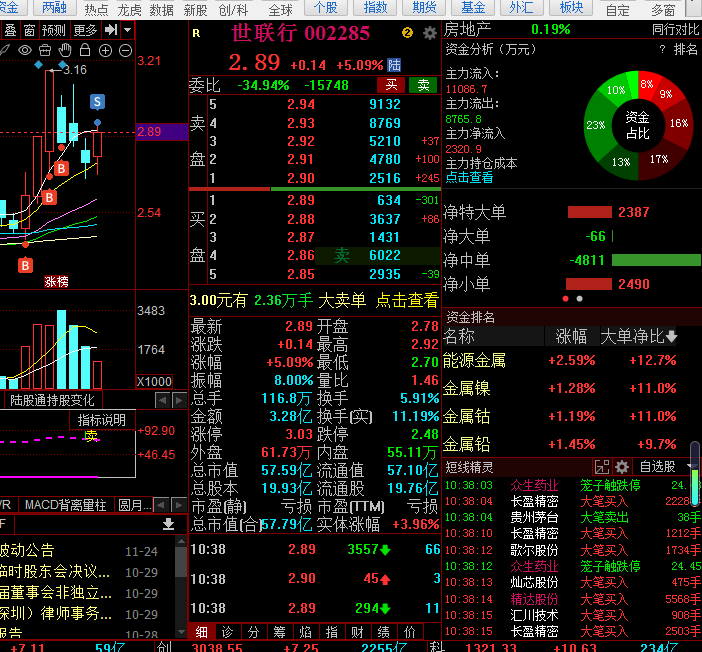Viewport: 702px width, 652px height.
Task: Select 多窗 in the top menu
Action: click(x=663, y=10)
